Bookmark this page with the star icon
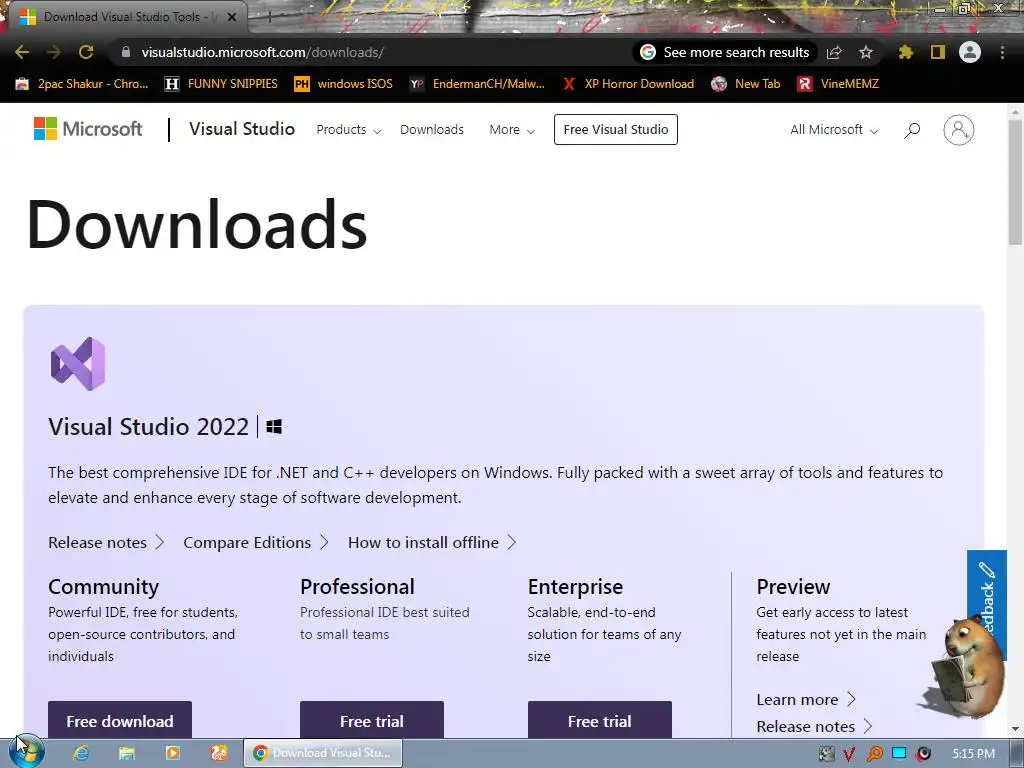The width and height of the screenshot is (1024, 768). coord(866,52)
